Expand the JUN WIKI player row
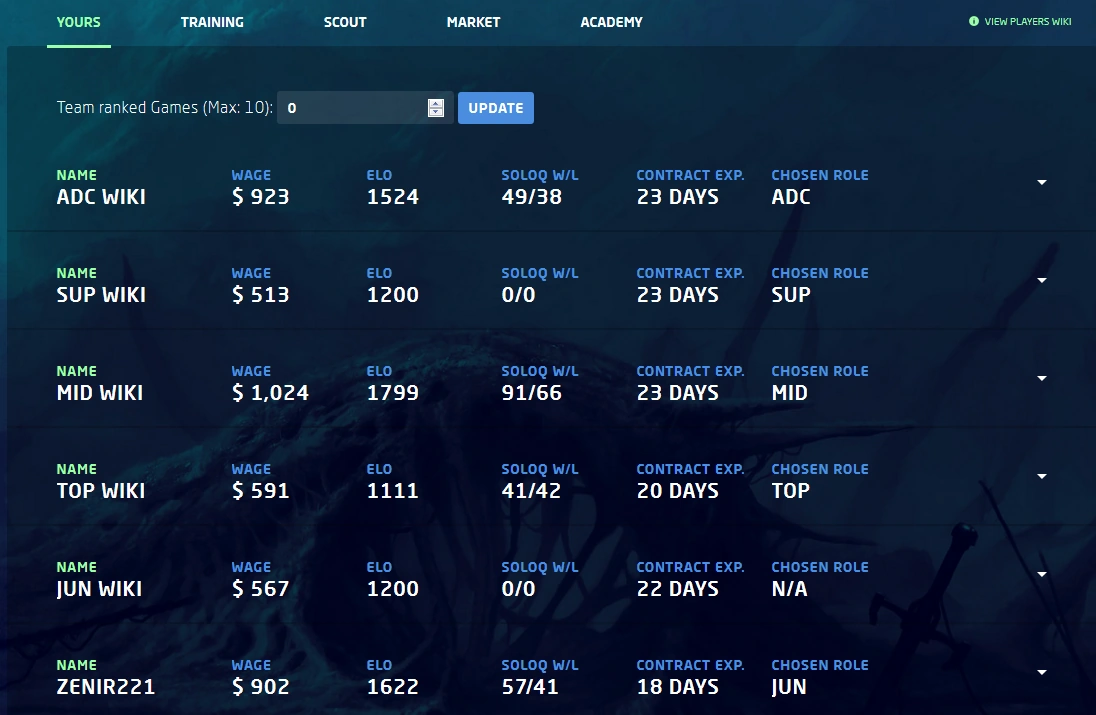 click(x=1041, y=575)
